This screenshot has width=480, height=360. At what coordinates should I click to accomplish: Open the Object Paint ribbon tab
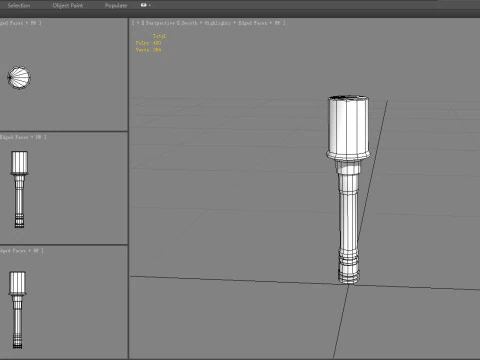pos(68,5)
